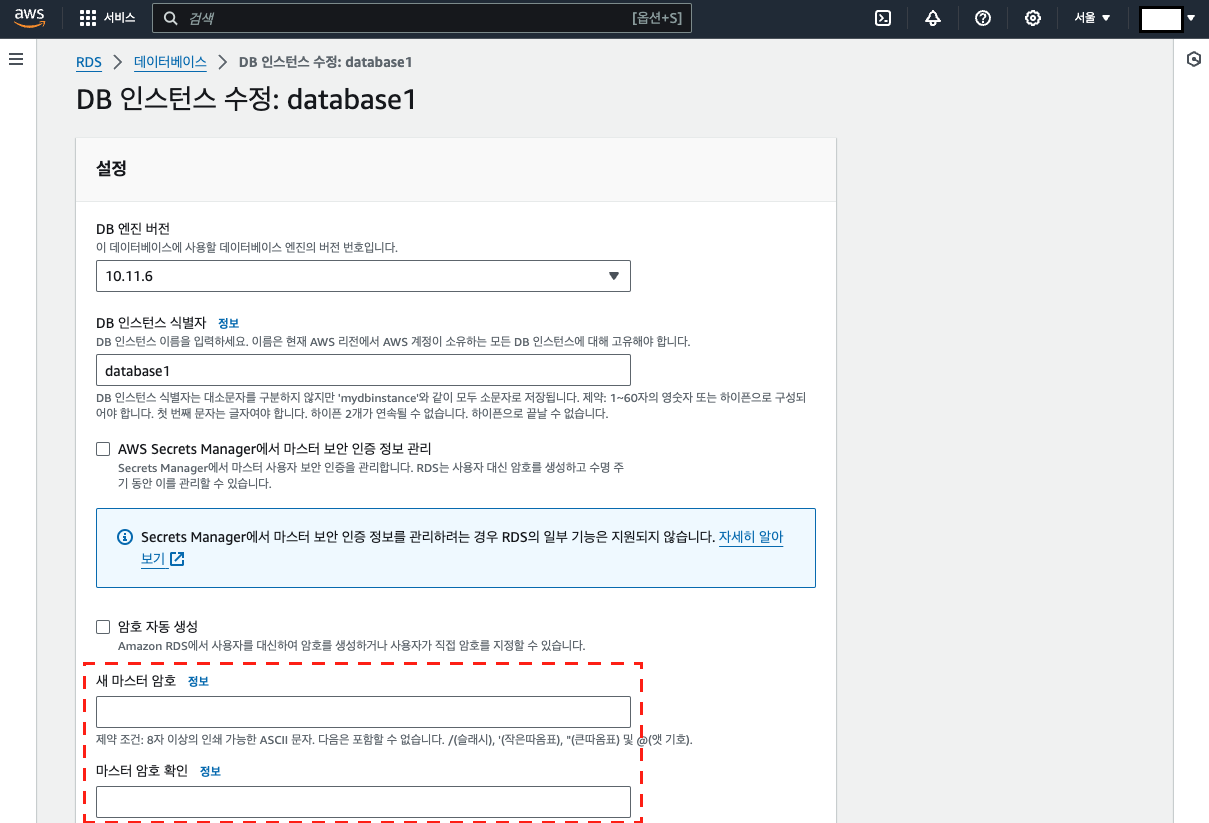Click the DB 엔진 버전 label
This screenshot has width=1209, height=823.
click(133, 229)
